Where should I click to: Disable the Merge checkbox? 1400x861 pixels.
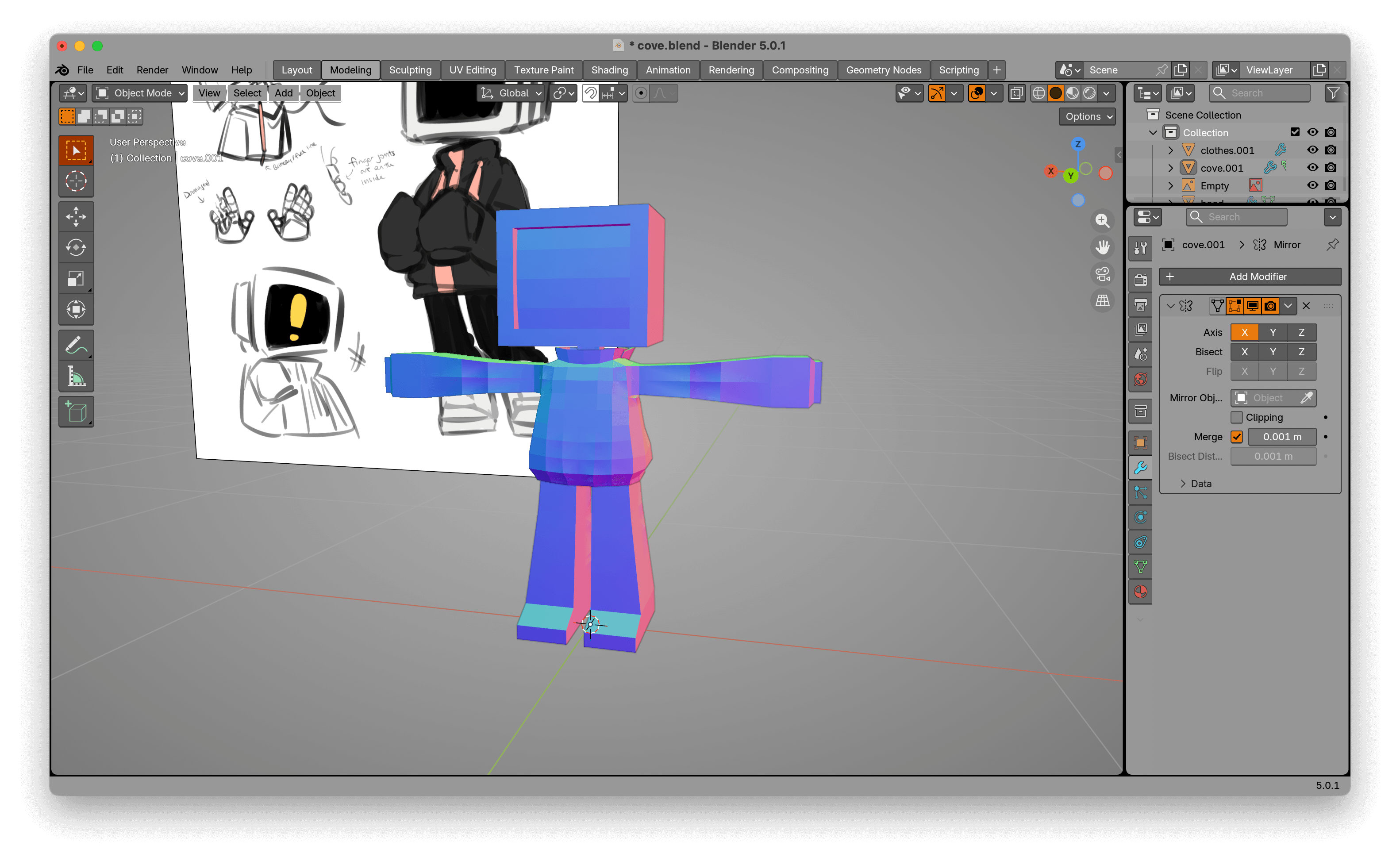(1236, 437)
